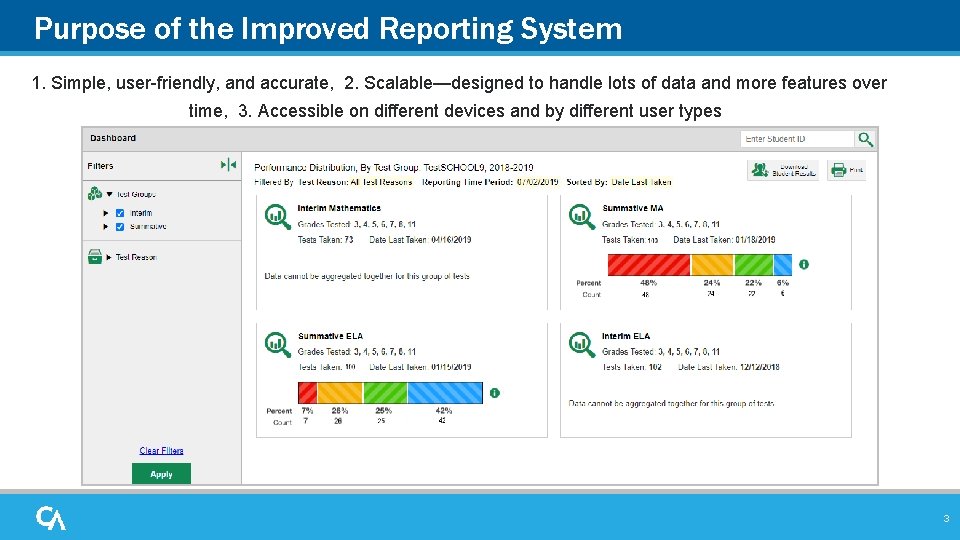Screen dimensions: 960x540
Task: Click the Clear Filters link
Action: coord(161,451)
